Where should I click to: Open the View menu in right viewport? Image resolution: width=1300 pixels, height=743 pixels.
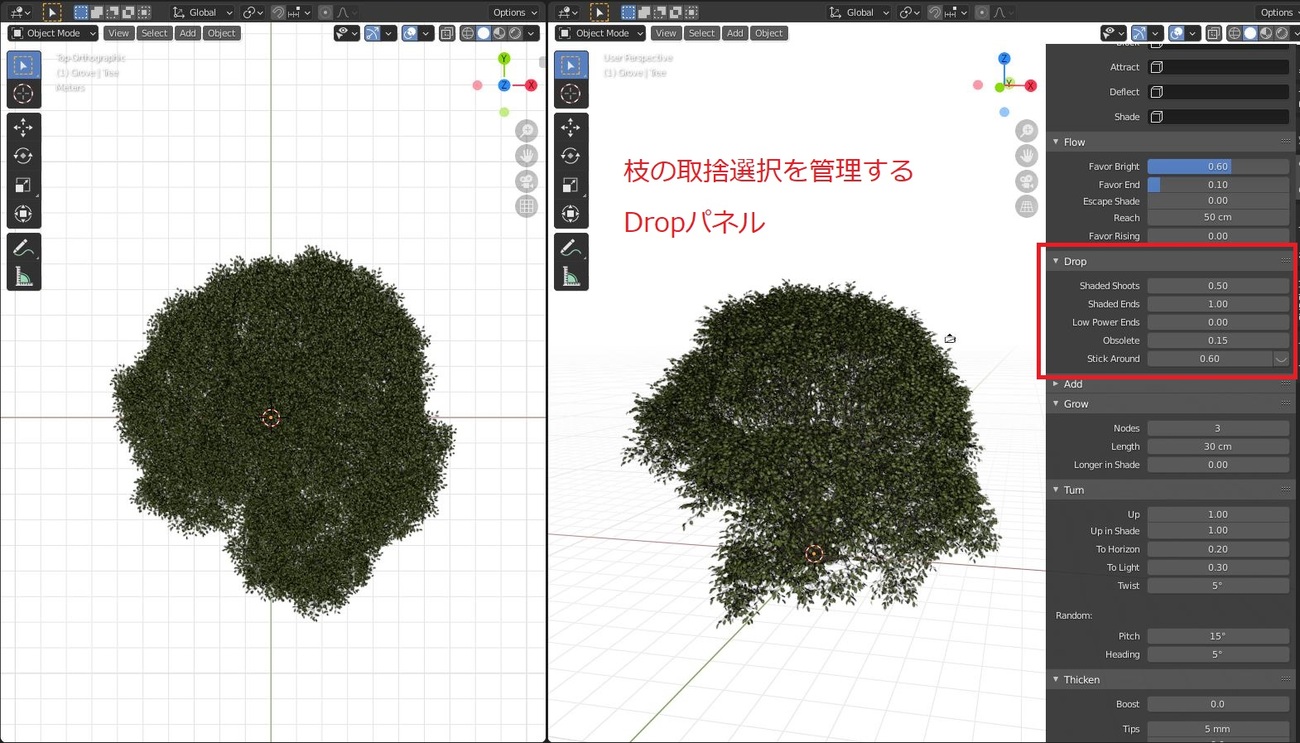(666, 33)
